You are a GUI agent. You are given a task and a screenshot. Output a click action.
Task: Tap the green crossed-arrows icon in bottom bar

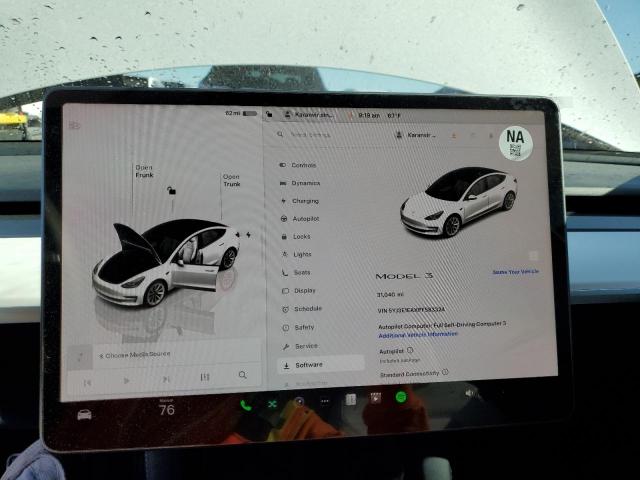click(272, 404)
